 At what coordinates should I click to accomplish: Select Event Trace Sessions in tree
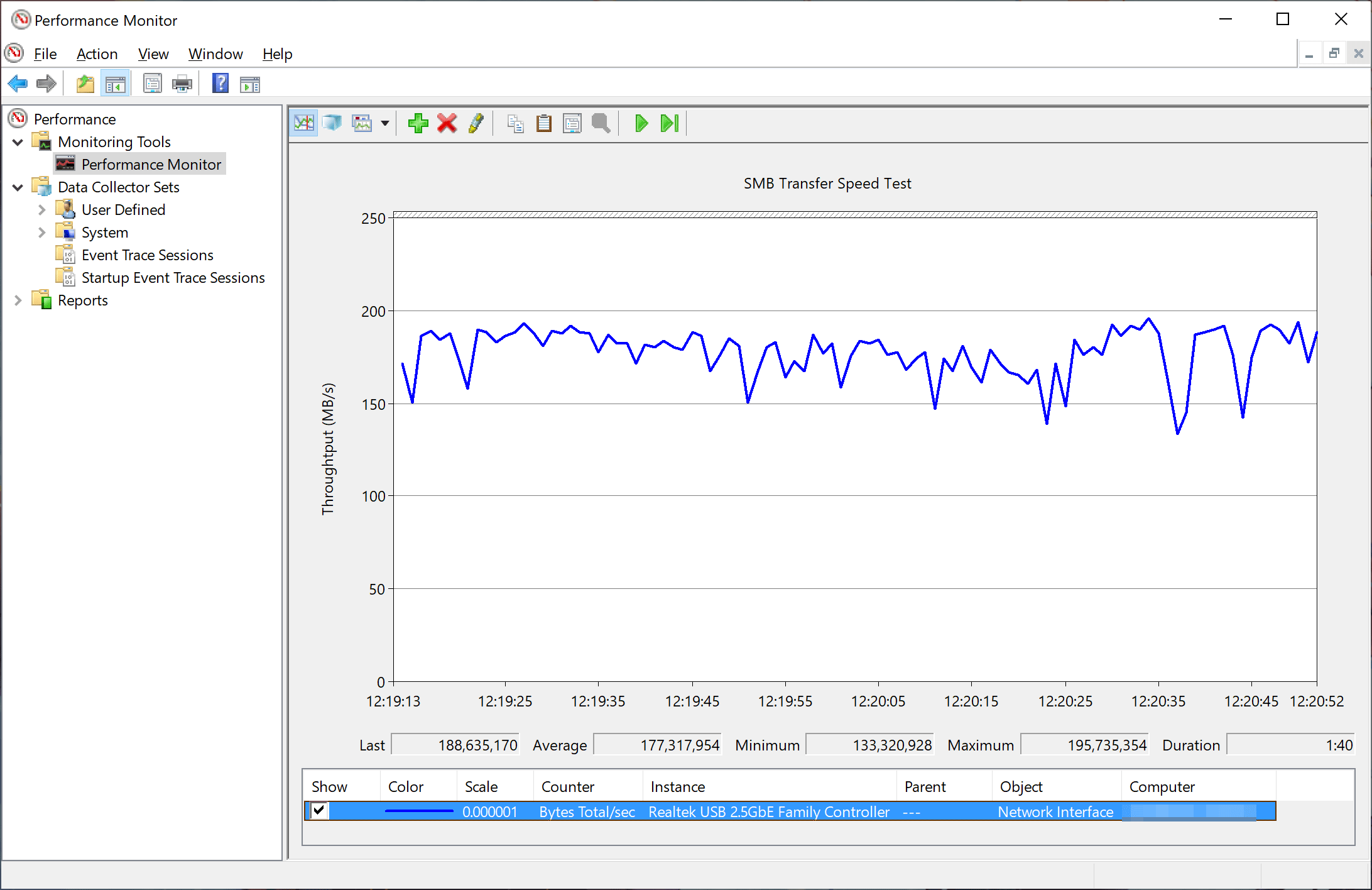147,255
